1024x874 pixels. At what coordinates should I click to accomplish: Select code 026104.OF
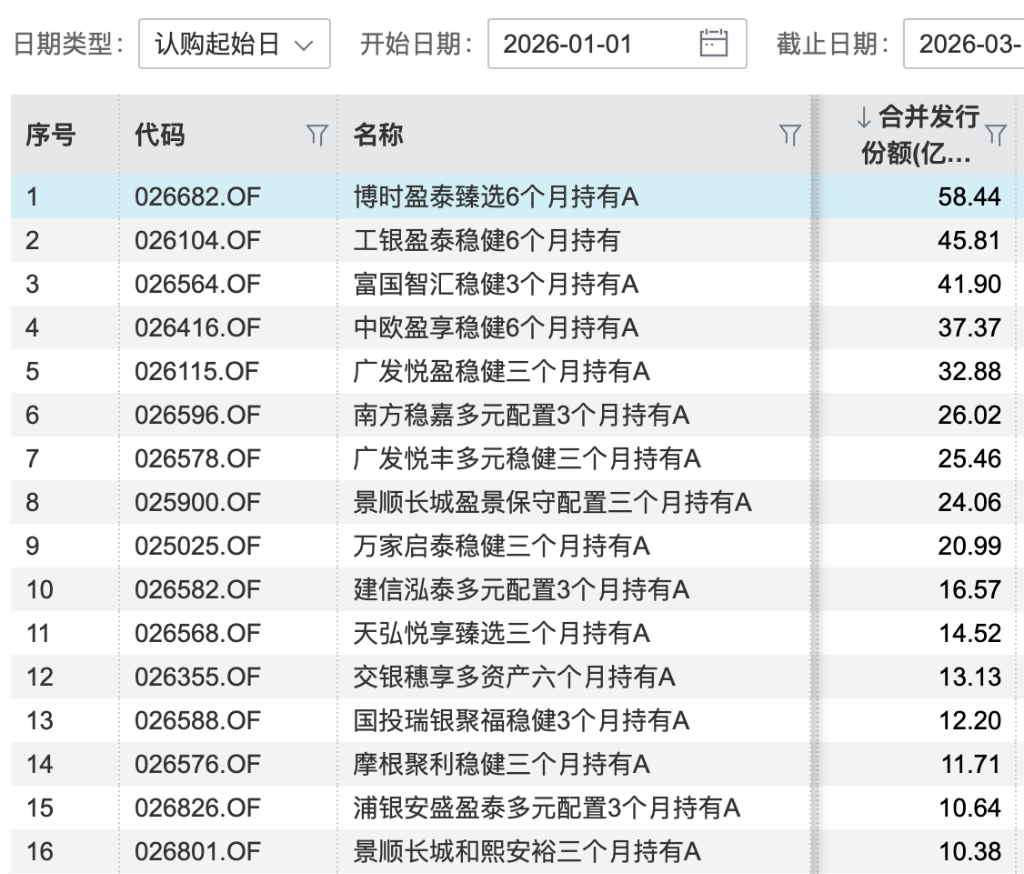click(x=197, y=240)
